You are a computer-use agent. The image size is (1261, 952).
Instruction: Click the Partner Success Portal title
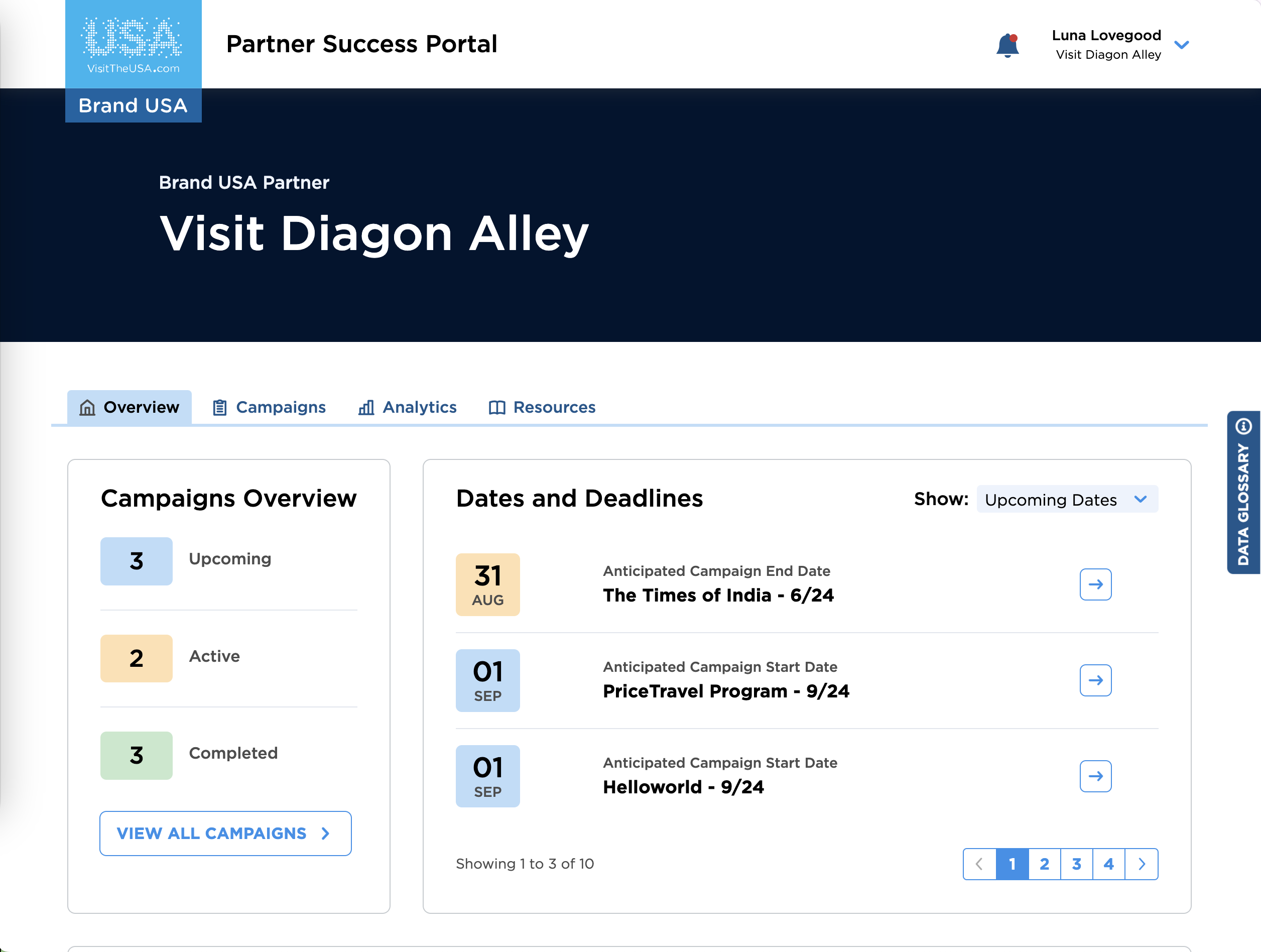[x=362, y=44]
